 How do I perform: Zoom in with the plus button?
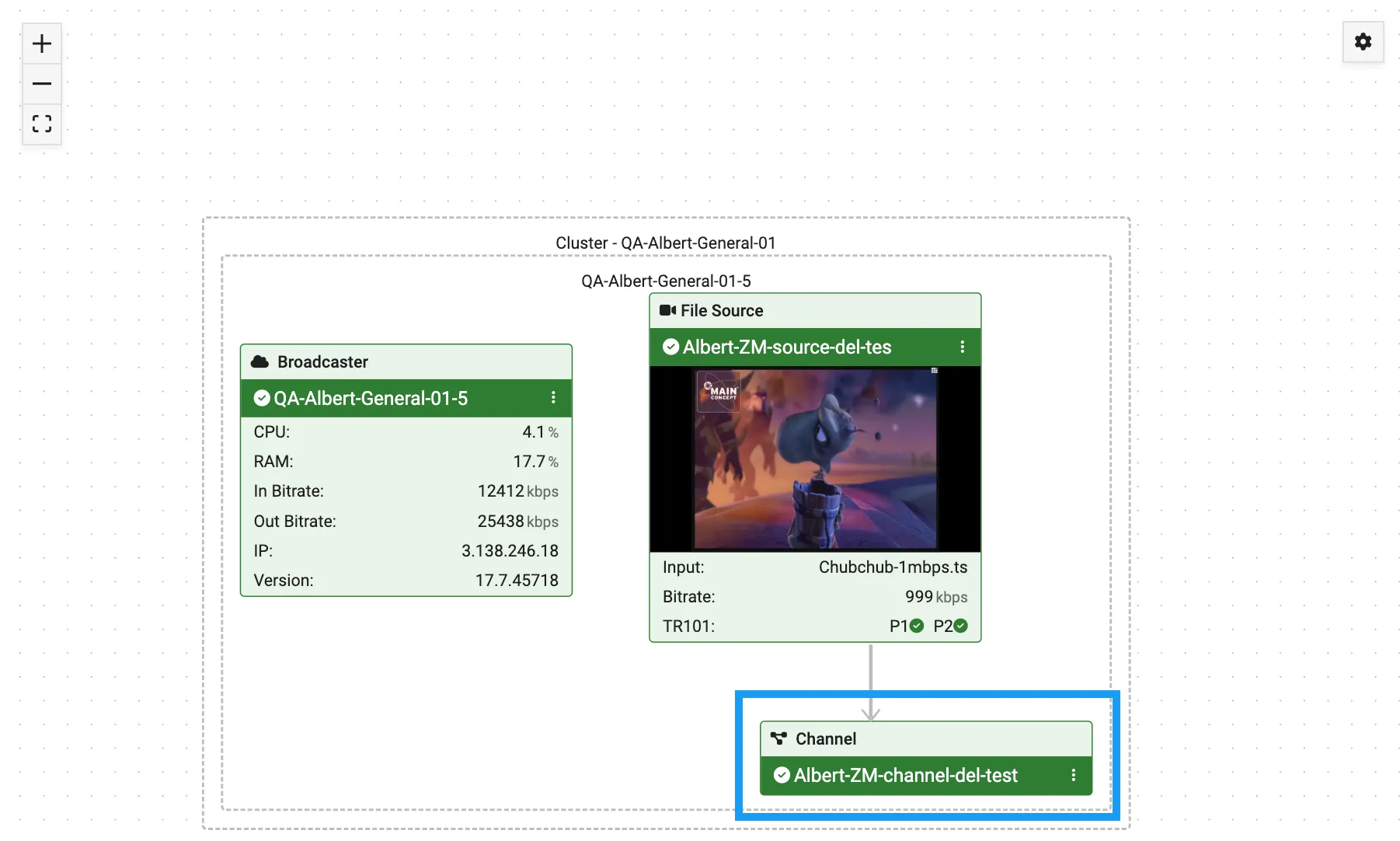pyautogui.click(x=42, y=44)
